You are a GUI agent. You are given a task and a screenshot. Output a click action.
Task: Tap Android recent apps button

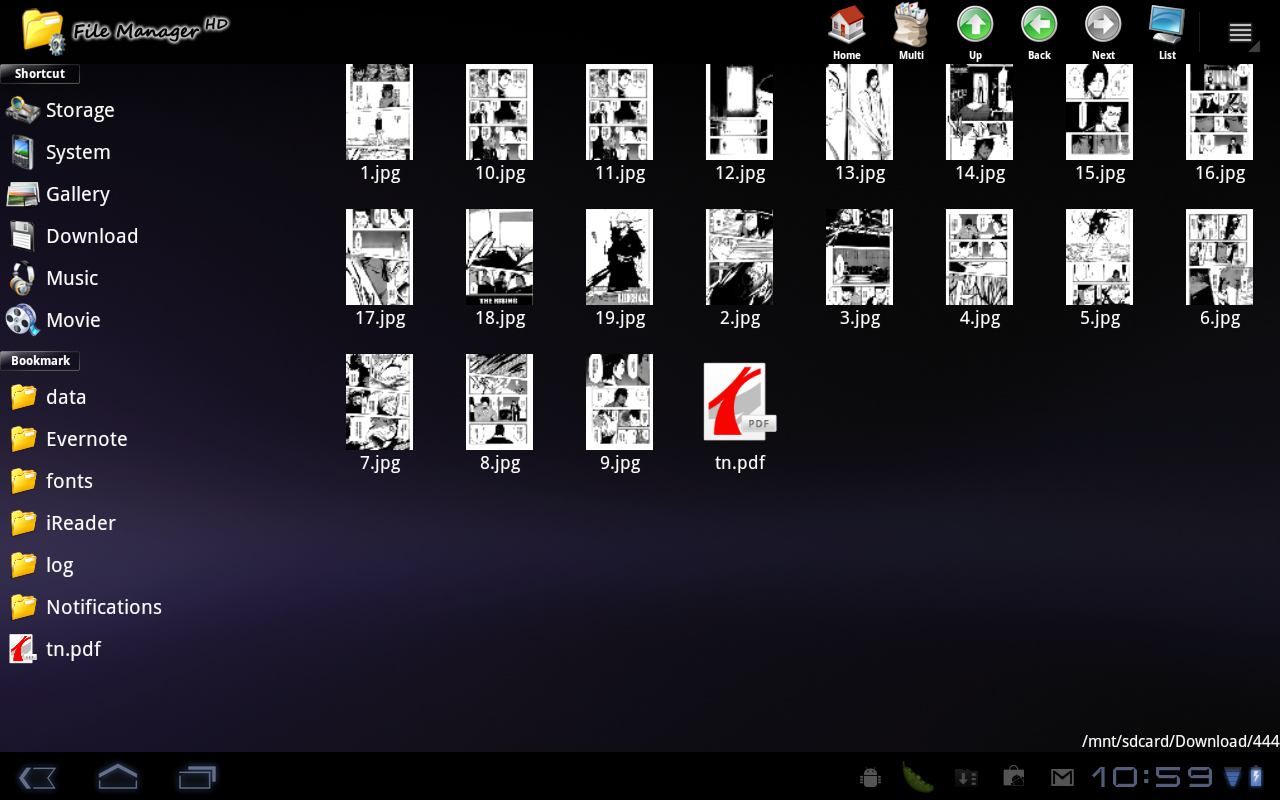197,777
